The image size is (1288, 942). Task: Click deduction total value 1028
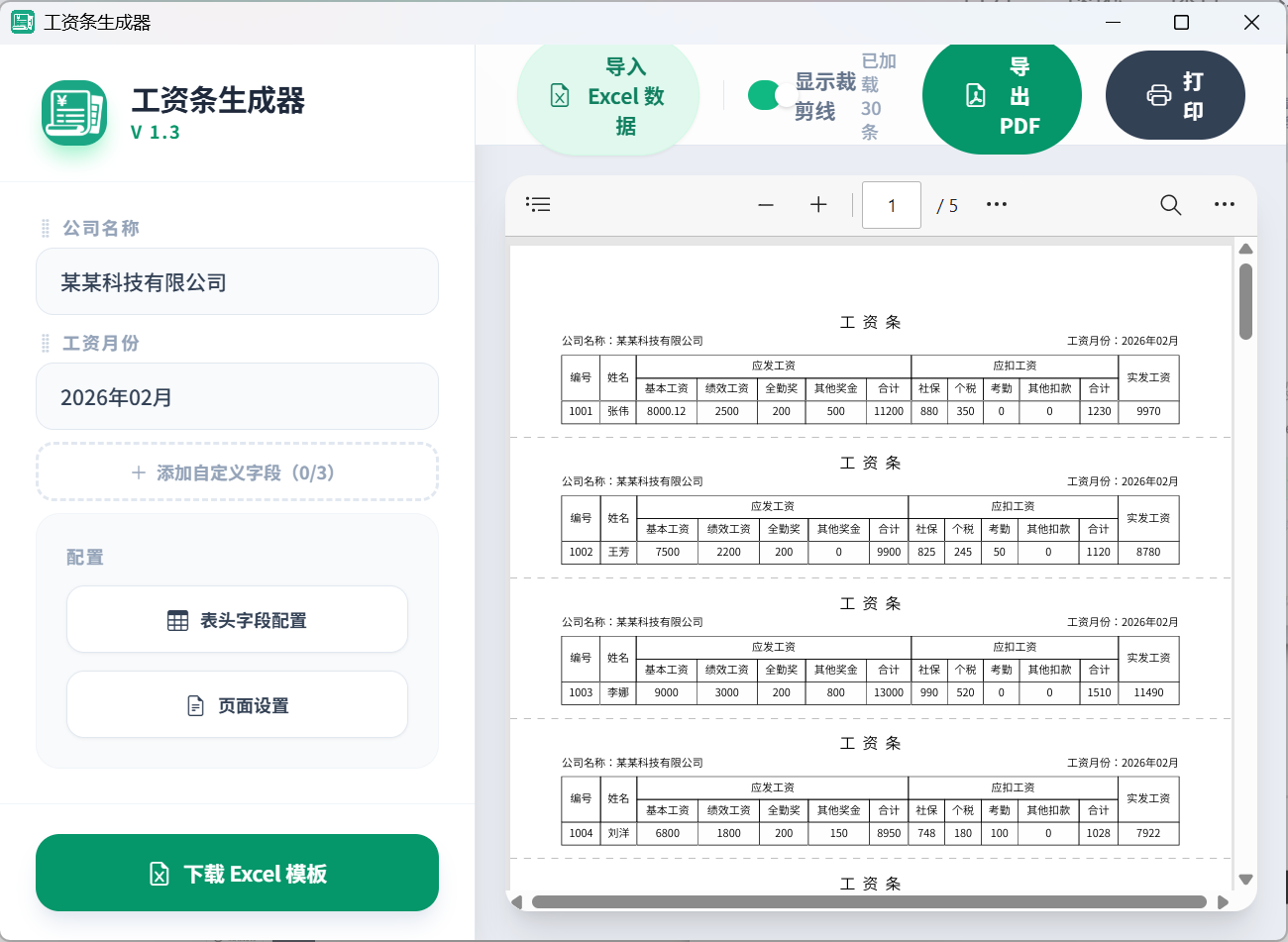[1098, 833]
